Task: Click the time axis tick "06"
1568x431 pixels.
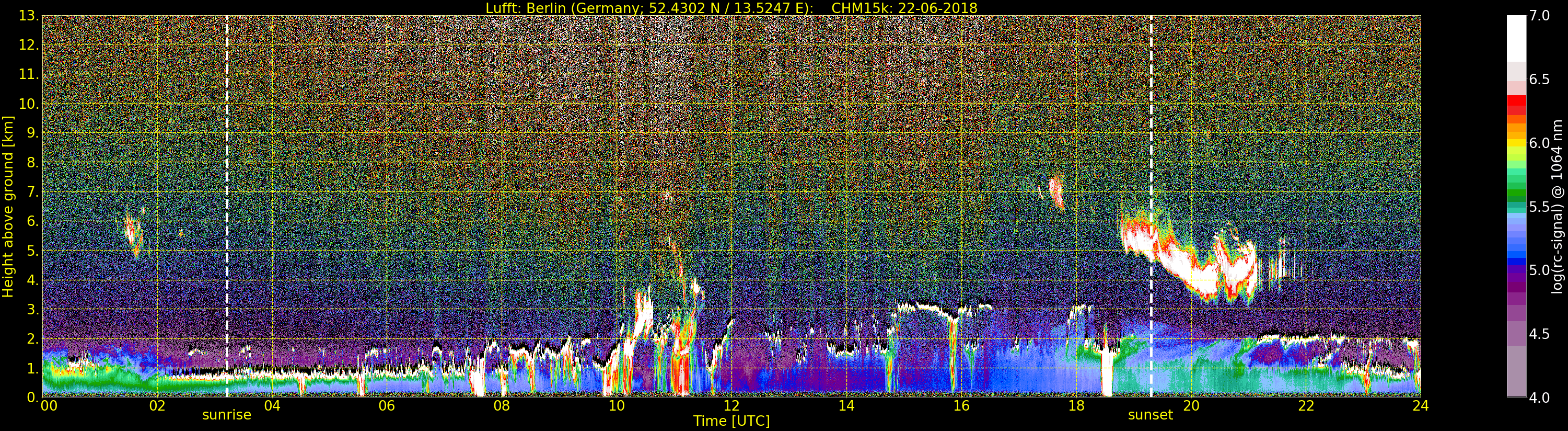Action: [x=387, y=405]
